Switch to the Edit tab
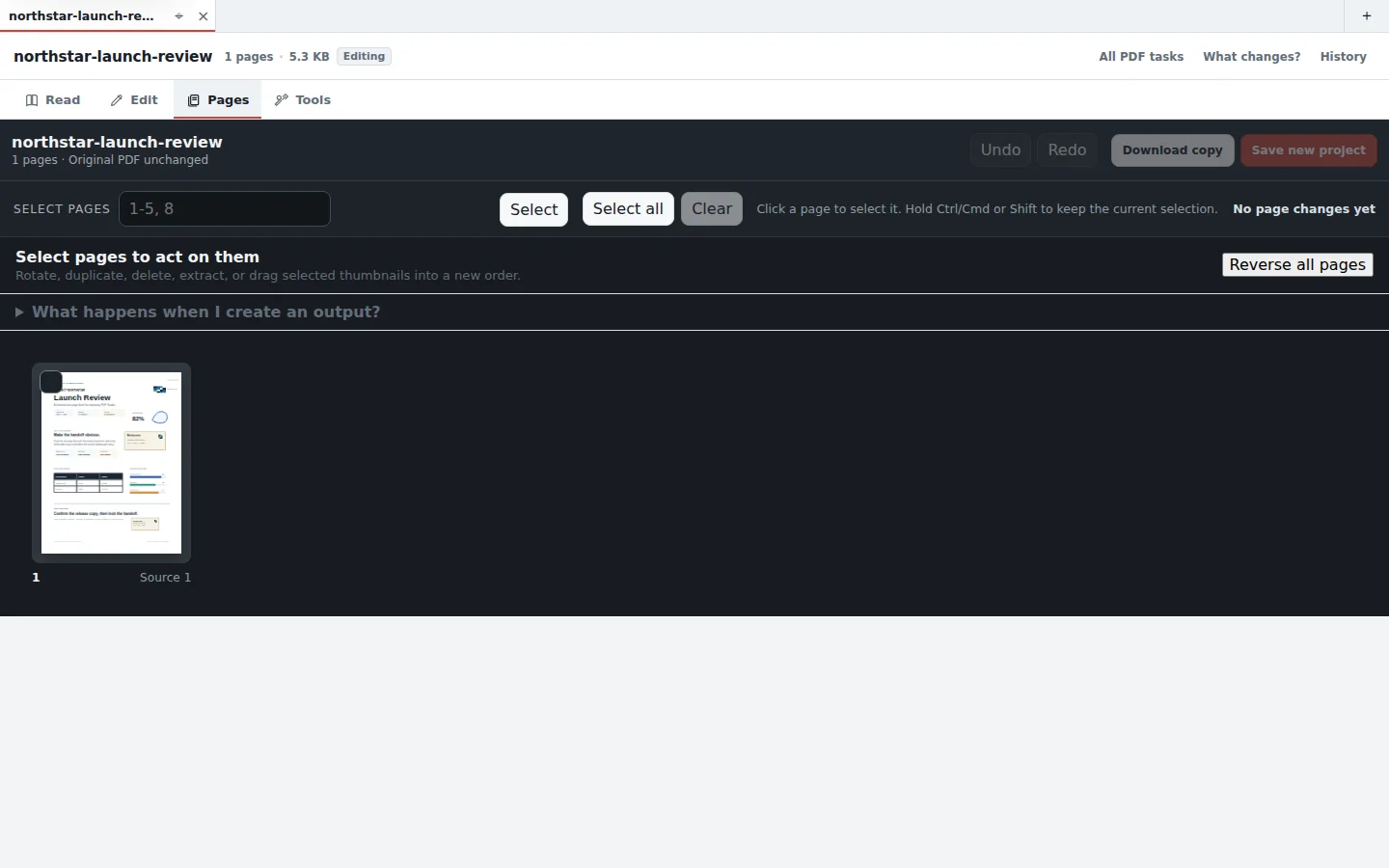The image size is (1389, 868). pos(134,100)
